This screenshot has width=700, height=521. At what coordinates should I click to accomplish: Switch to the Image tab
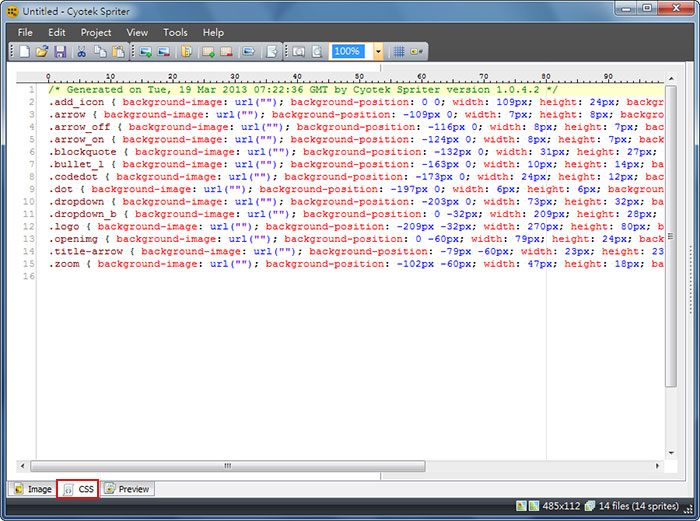[x=33, y=489]
